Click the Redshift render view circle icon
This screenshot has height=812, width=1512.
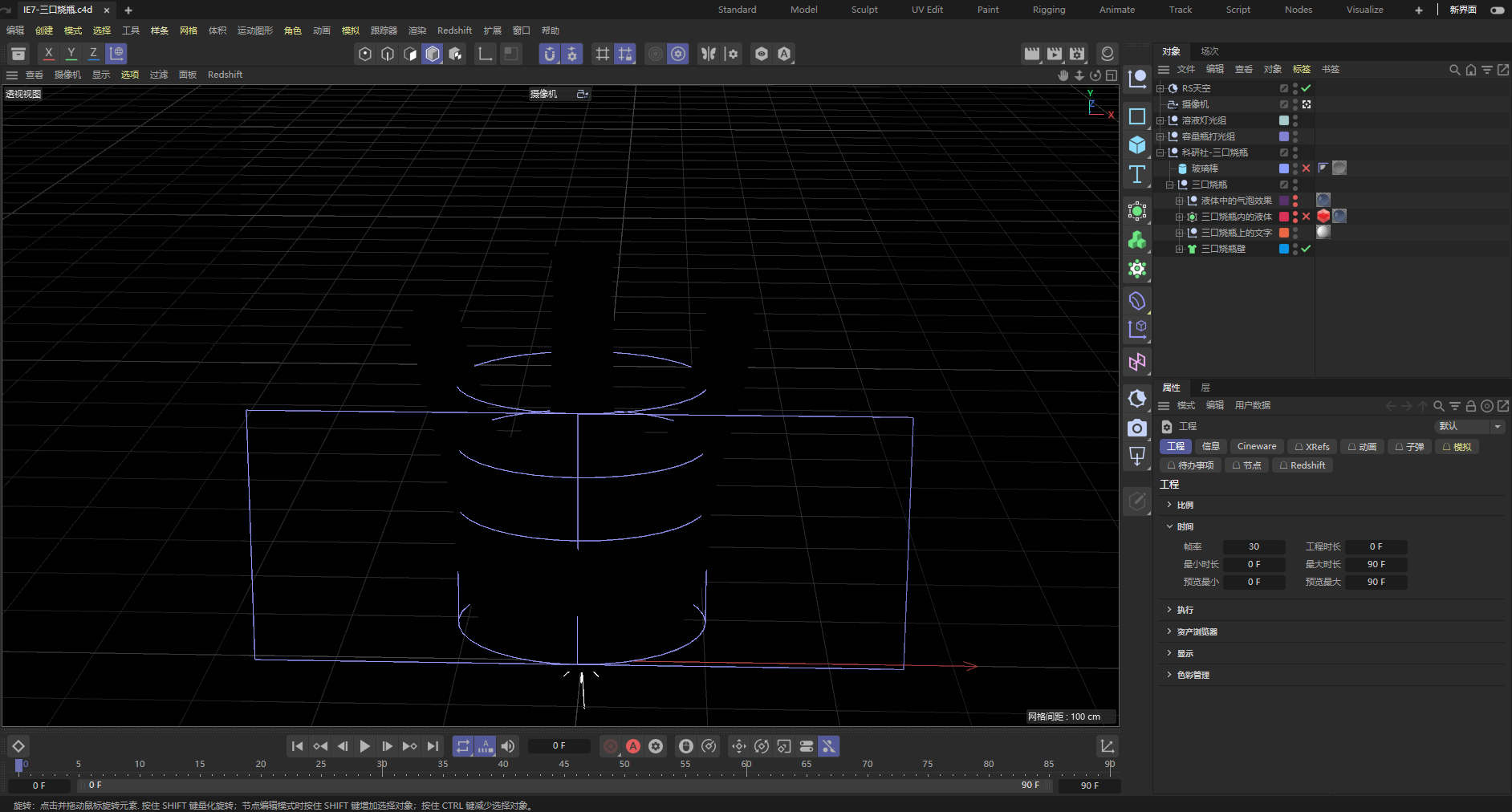coord(1108,54)
